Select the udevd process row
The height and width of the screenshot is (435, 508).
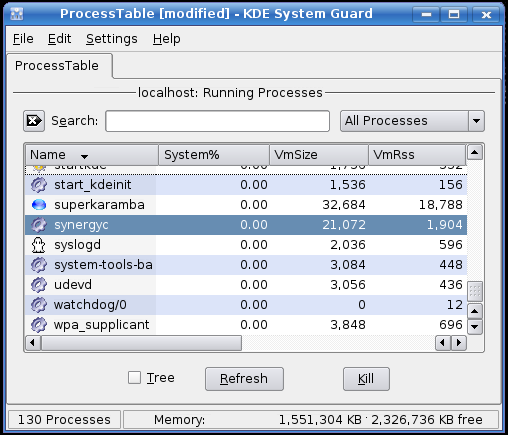point(246,285)
